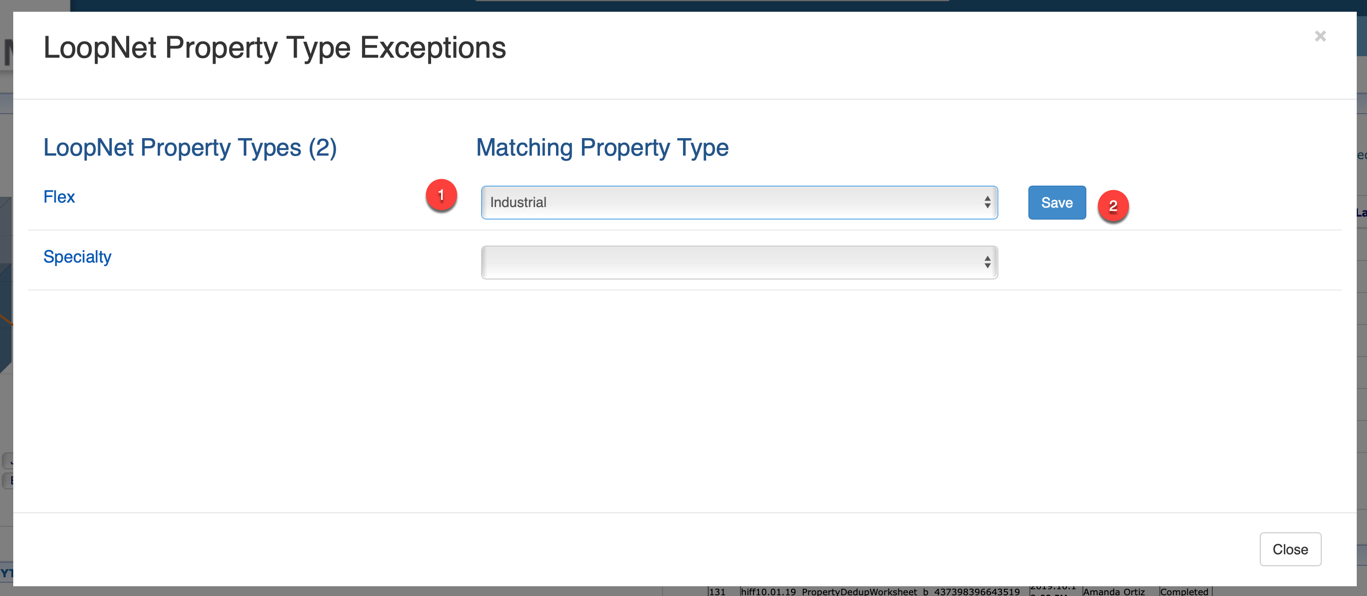This screenshot has height=596, width=1367.
Task: Click the date cell beside Amanda Ortiz
Action: [1051, 590]
